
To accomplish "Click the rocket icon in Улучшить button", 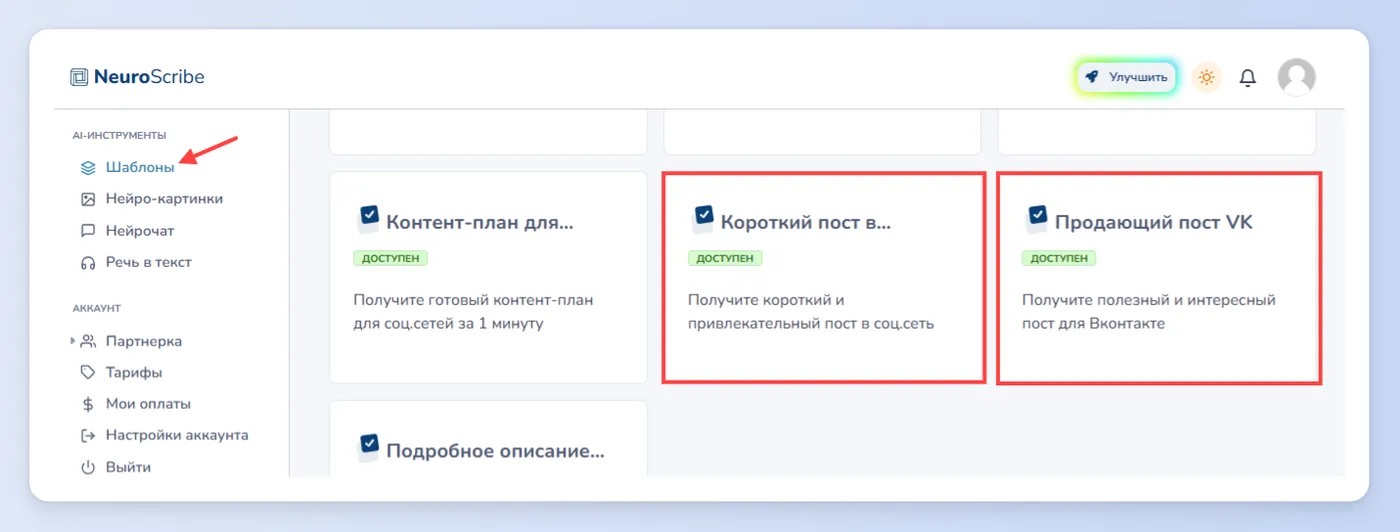I will point(1092,77).
